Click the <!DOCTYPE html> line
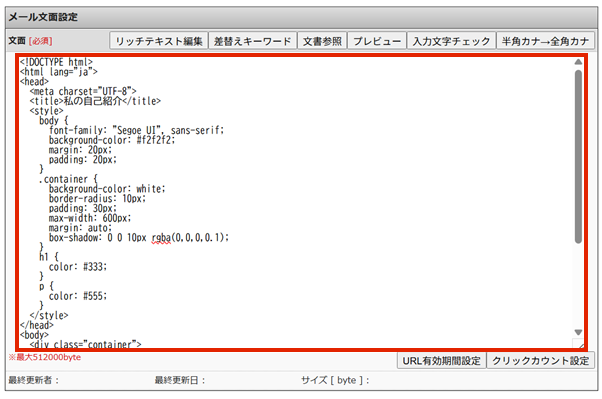The image size is (602, 399). click(56, 62)
